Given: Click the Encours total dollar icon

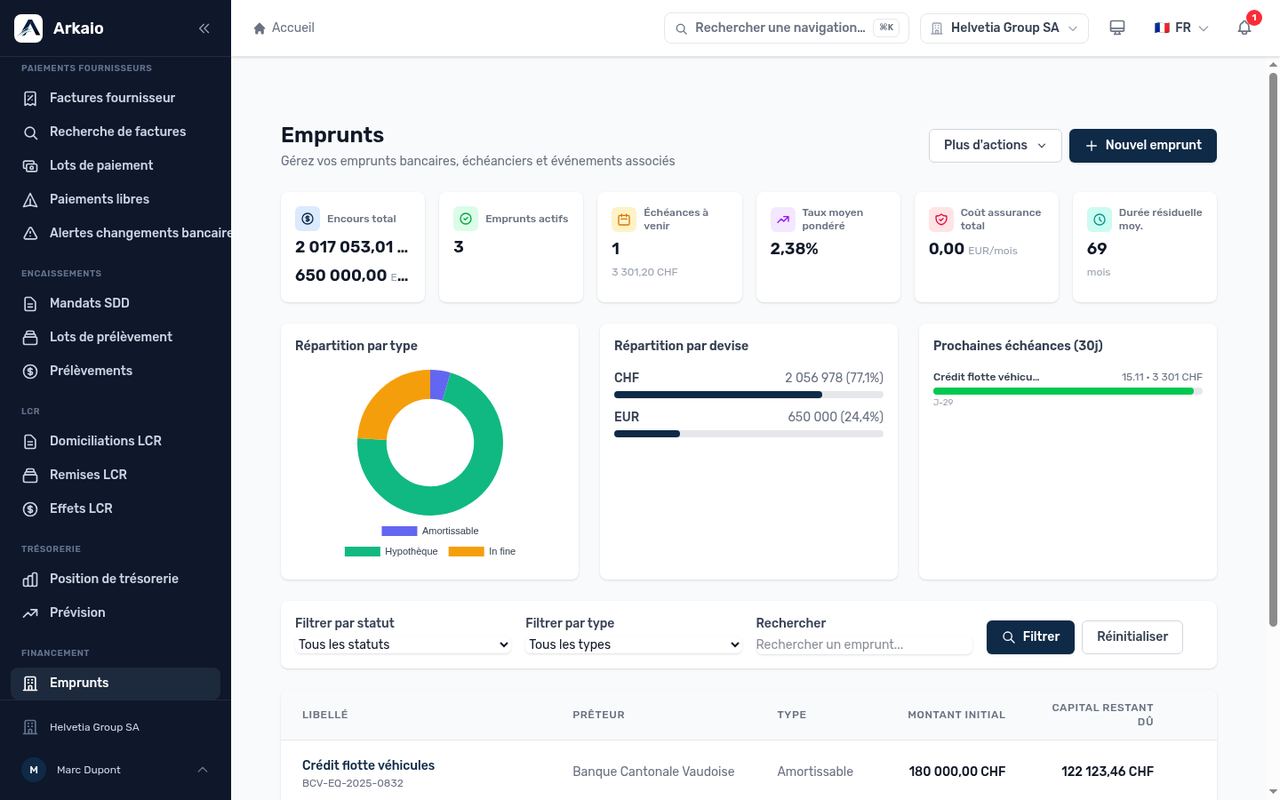Looking at the screenshot, I should 307,219.
